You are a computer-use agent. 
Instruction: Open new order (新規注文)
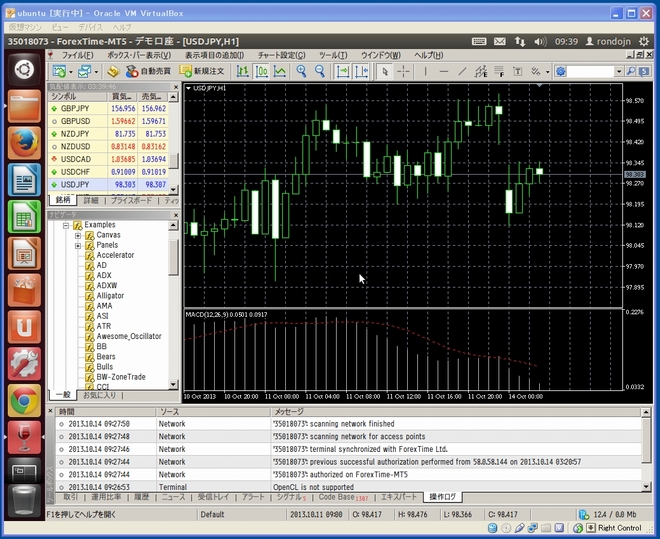pyautogui.click(x=202, y=72)
